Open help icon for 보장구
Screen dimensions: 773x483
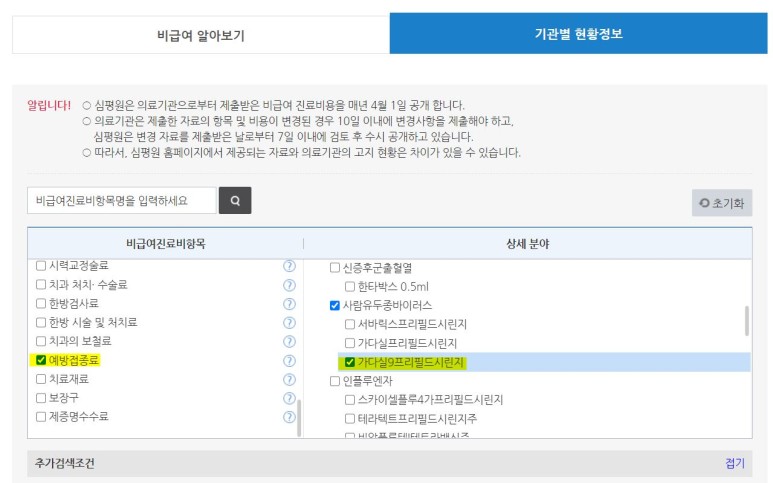pos(289,398)
